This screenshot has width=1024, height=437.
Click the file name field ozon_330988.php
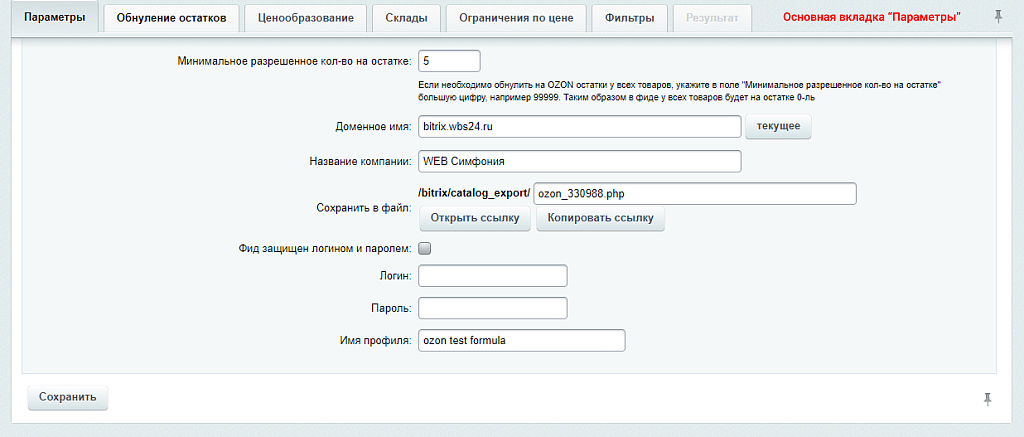(695, 193)
